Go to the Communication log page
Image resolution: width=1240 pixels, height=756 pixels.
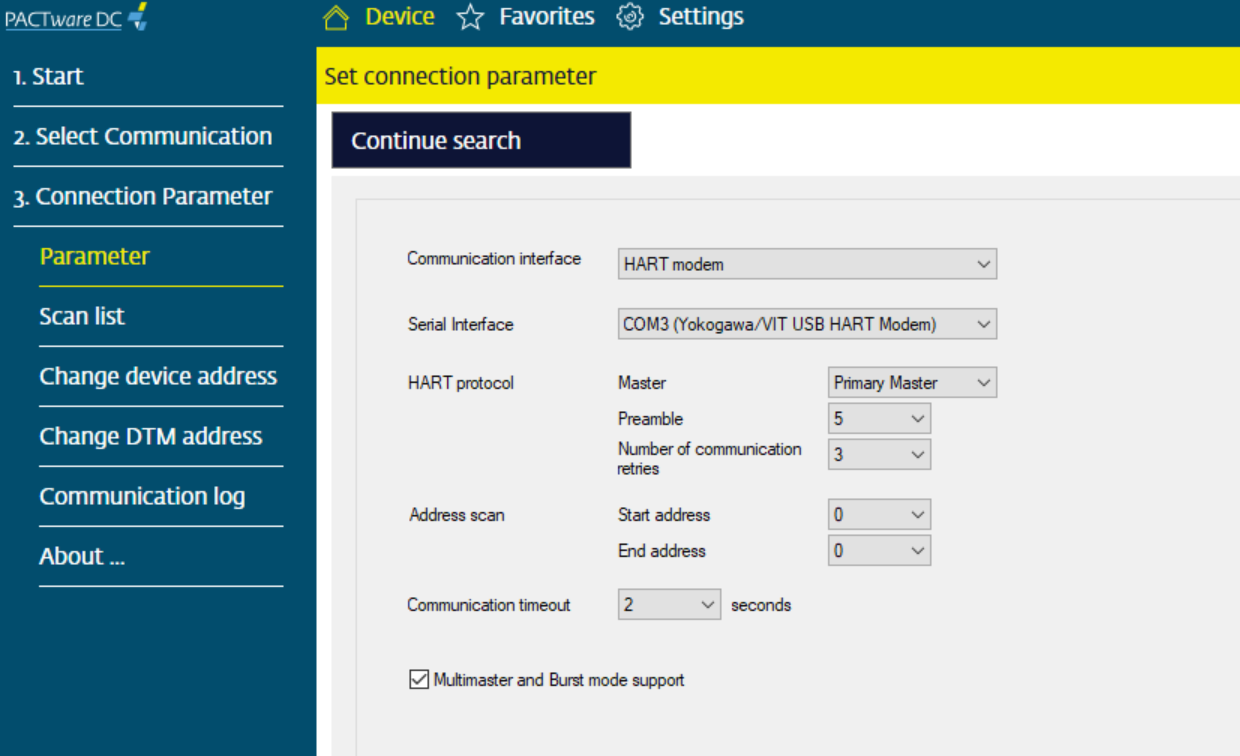point(143,495)
